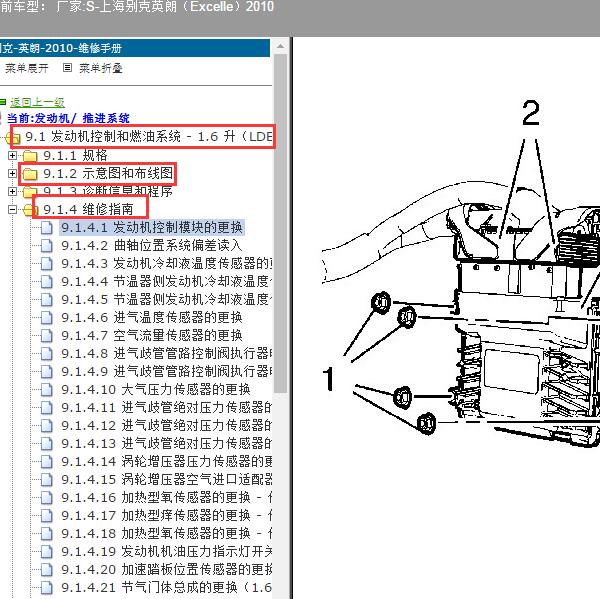Image resolution: width=600 pixels, height=599 pixels.
Task: Click the tree panel scrollbar up arrow
Action: click(x=280, y=46)
